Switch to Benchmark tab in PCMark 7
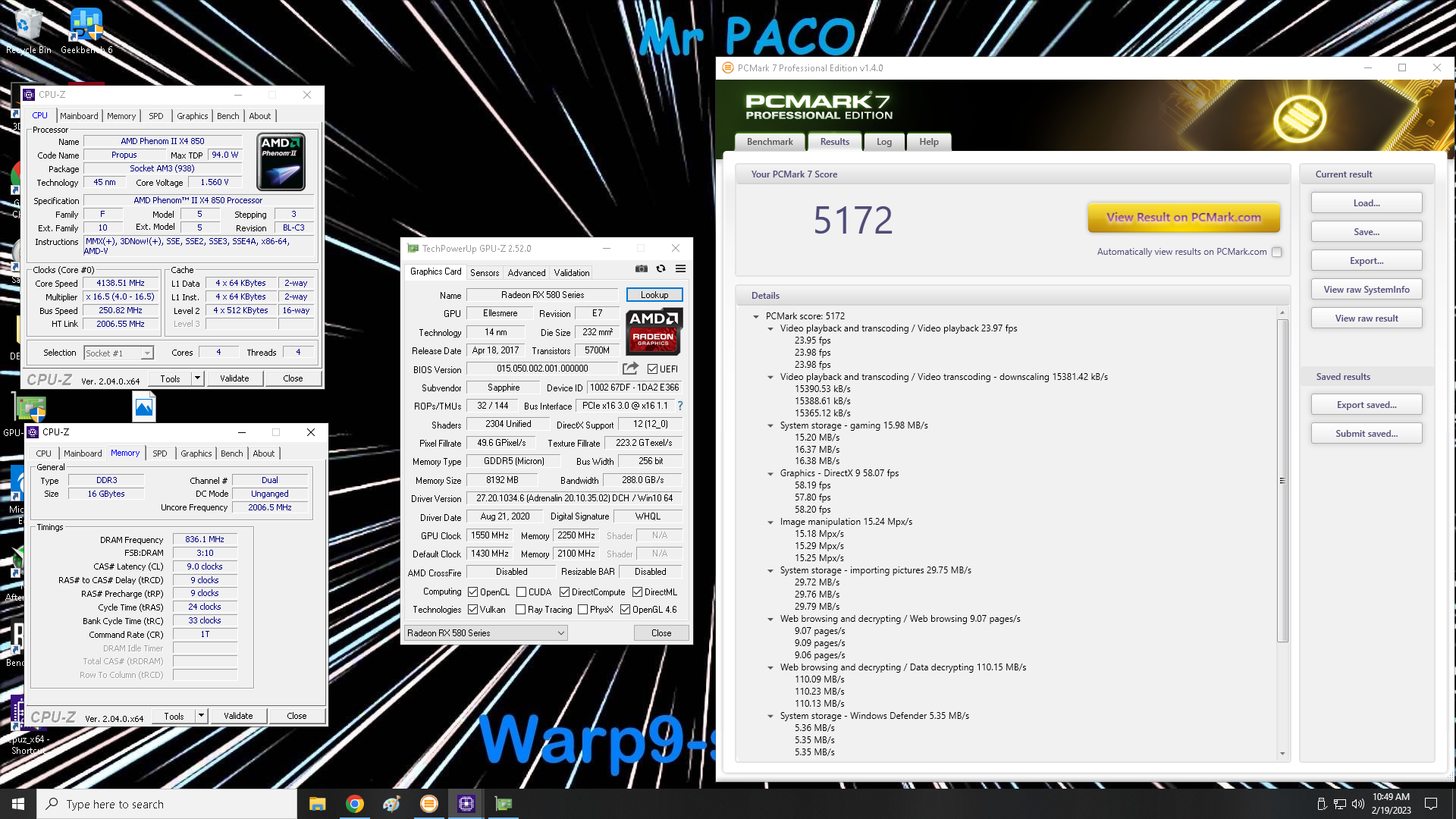The image size is (1456, 819). [x=770, y=142]
